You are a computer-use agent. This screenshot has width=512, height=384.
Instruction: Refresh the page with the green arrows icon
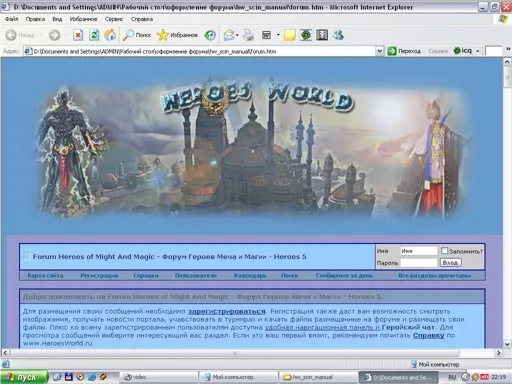click(94, 35)
